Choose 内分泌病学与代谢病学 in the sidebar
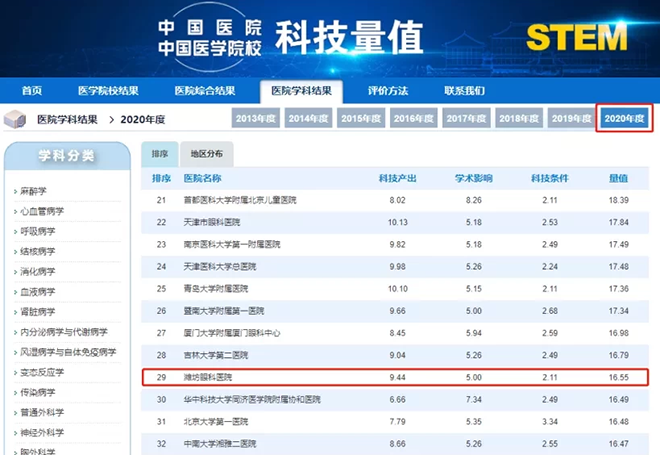 click(x=63, y=331)
